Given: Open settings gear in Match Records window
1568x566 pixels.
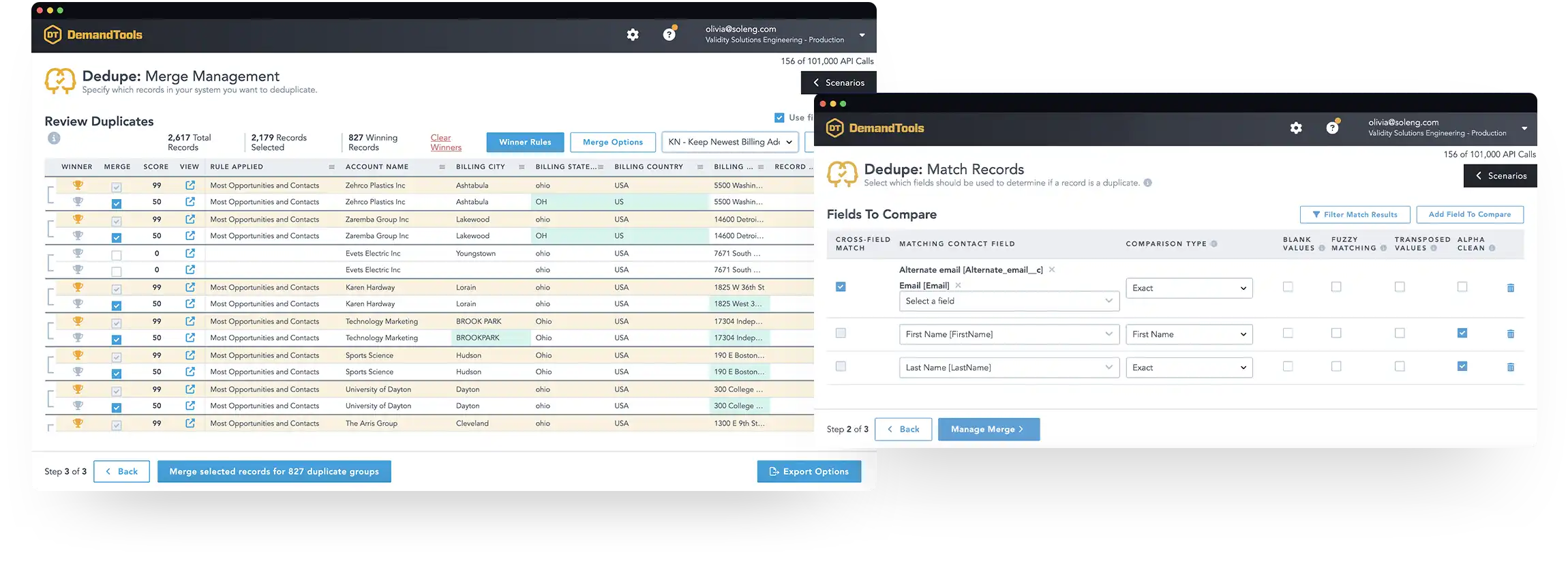Looking at the screenshot, I should [x=1296, y=128].
